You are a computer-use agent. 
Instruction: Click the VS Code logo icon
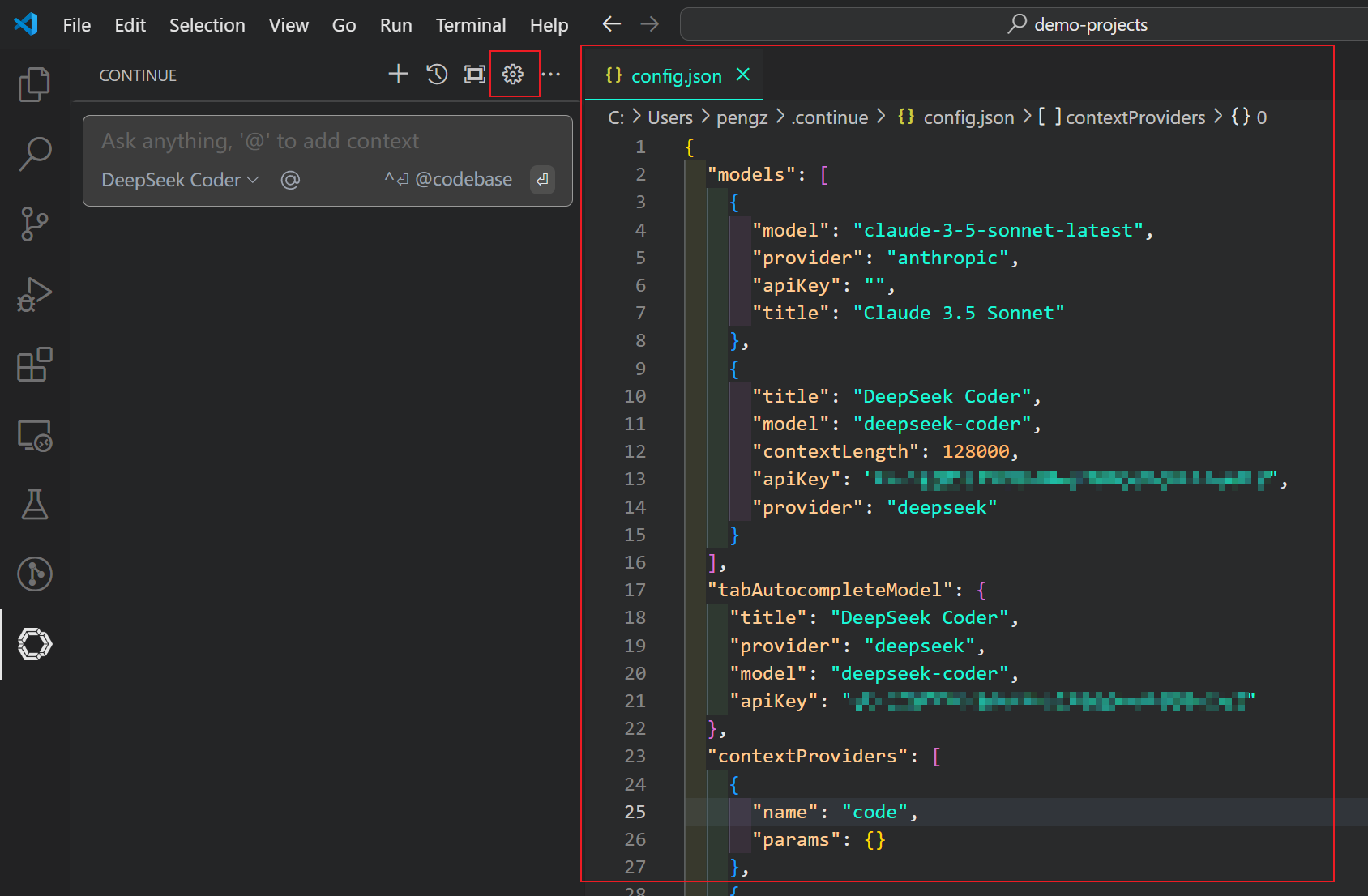26,24
